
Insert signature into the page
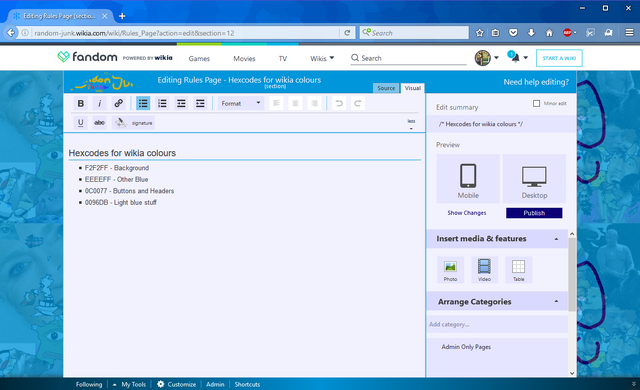(133, 122)
